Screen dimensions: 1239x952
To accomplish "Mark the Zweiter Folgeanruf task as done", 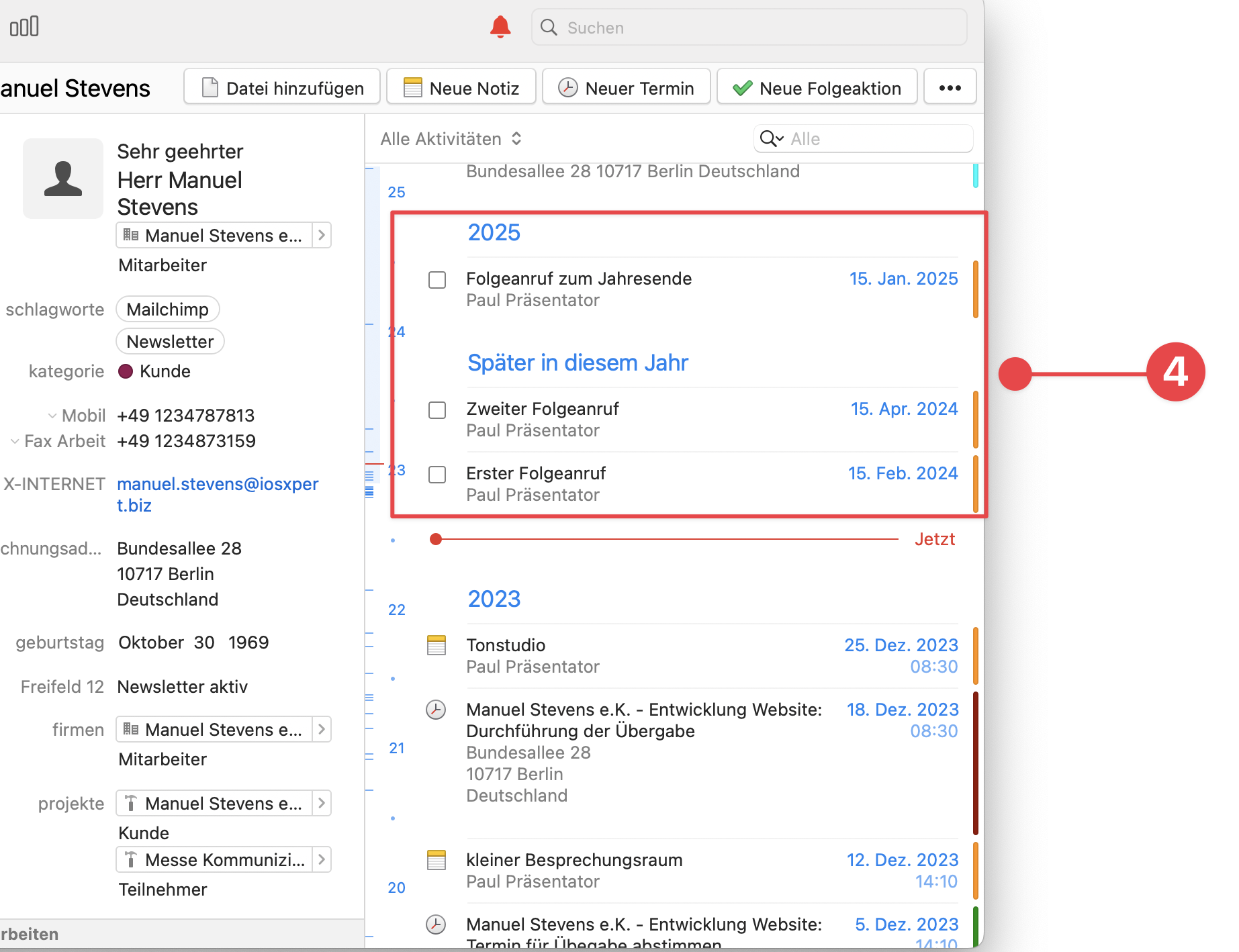I will click(437, 410).
